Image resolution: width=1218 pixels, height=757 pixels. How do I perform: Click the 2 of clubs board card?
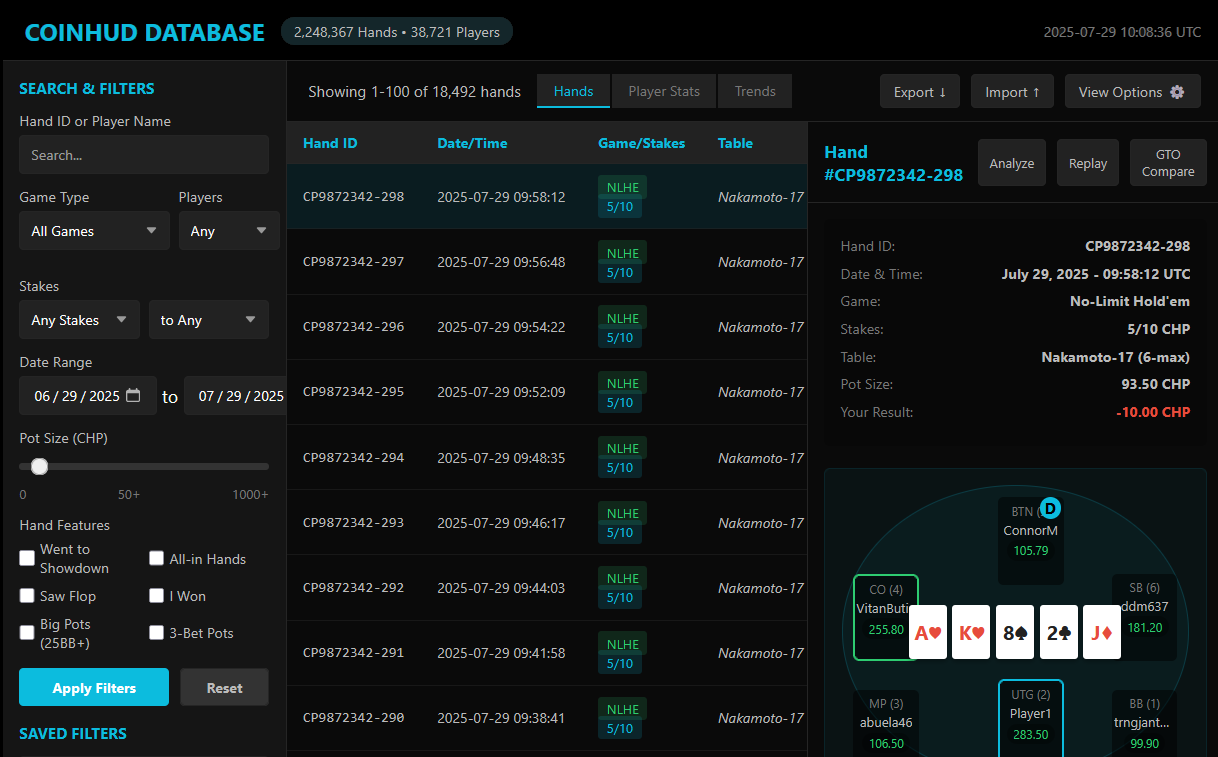[x=1059, y=632]
